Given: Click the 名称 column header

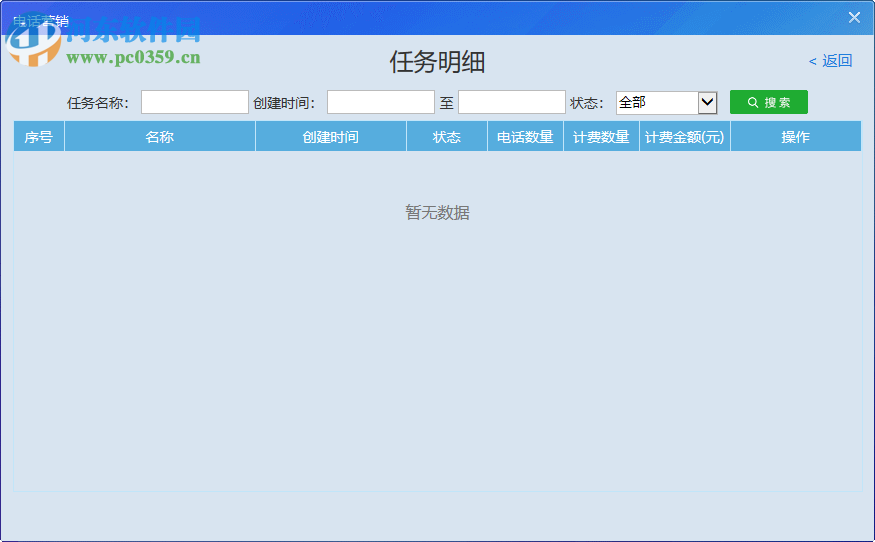Looking at the screenshot, I should pos(160,137).
